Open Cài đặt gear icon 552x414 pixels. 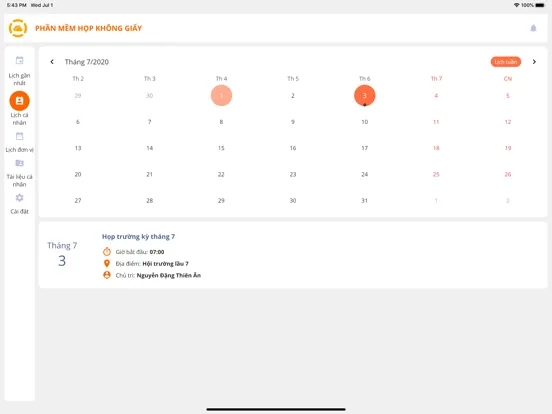[x=19, y=198]
